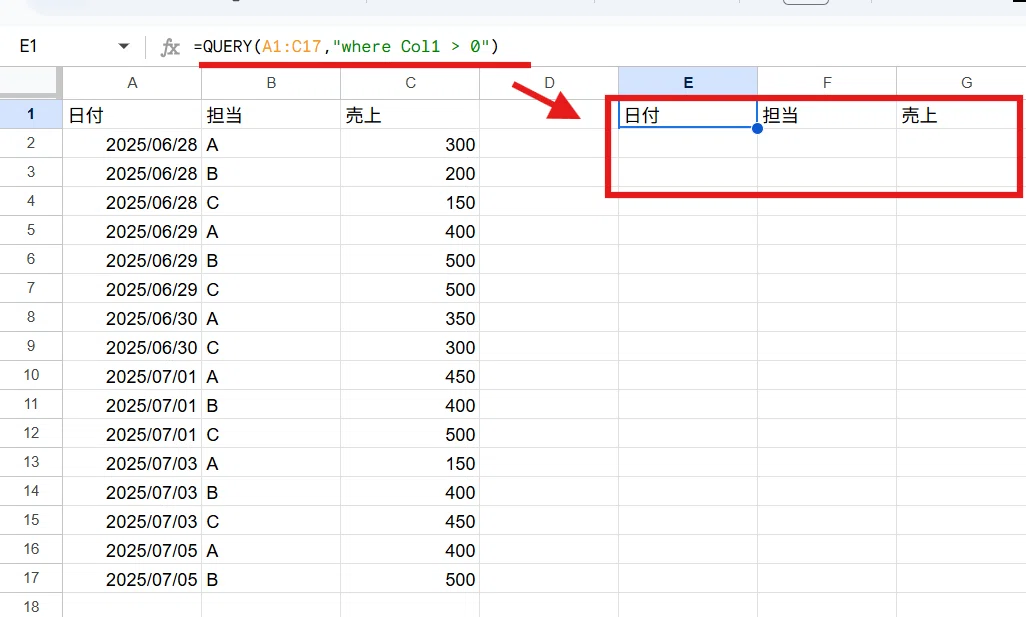Screen dimensions: 1026x617
Task: Click the blue fill handle on cell E1
Action: [757, 128]
